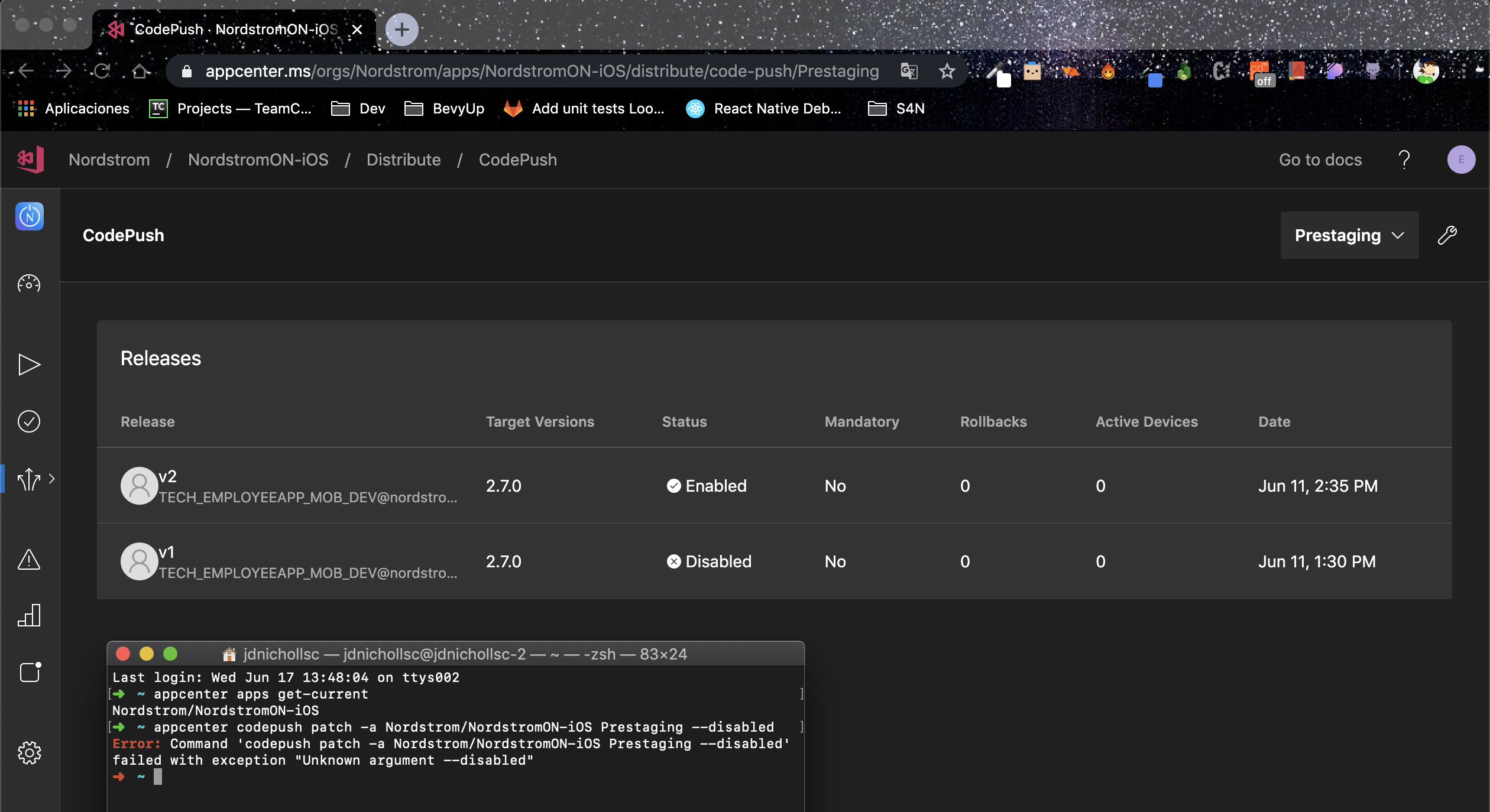Expand the Distribute sidebar section chevron

pos(53,479)
